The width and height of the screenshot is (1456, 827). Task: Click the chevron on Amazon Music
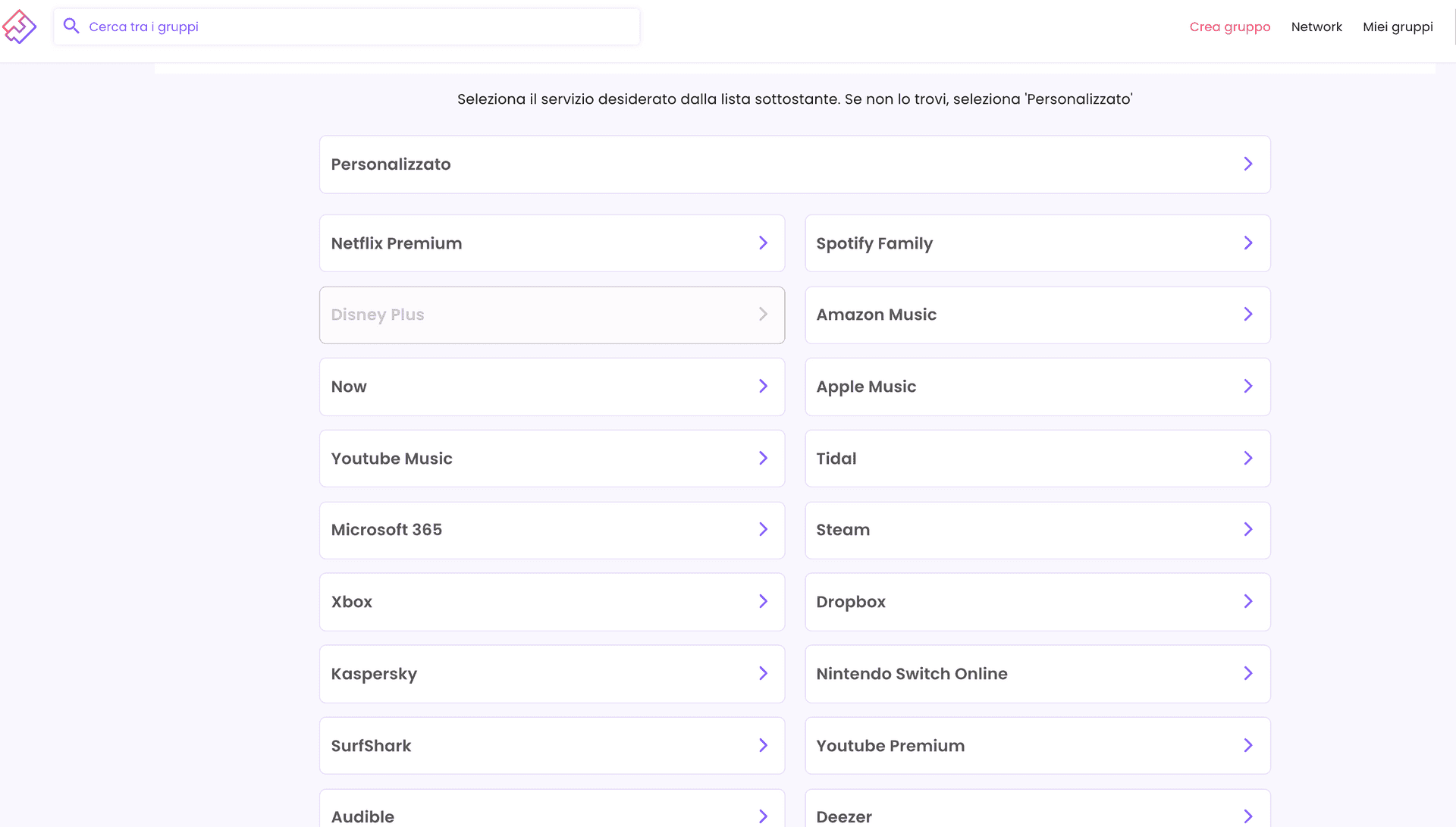click(x=1248, y=314)
